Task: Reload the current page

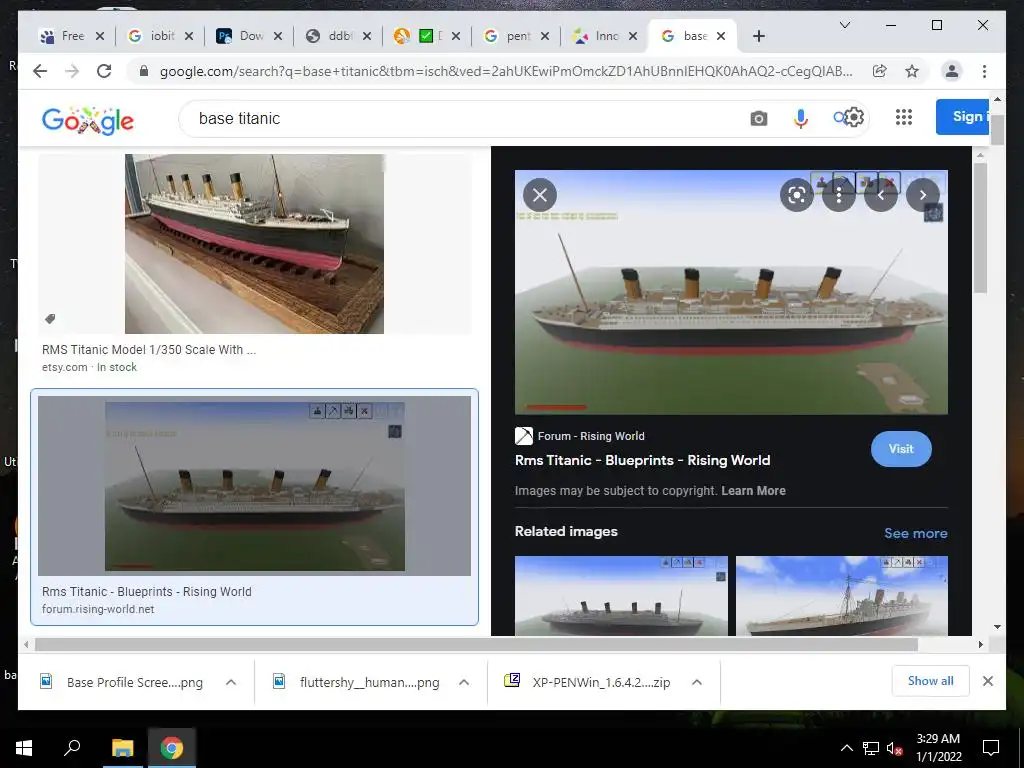Action: click(104, 71)
